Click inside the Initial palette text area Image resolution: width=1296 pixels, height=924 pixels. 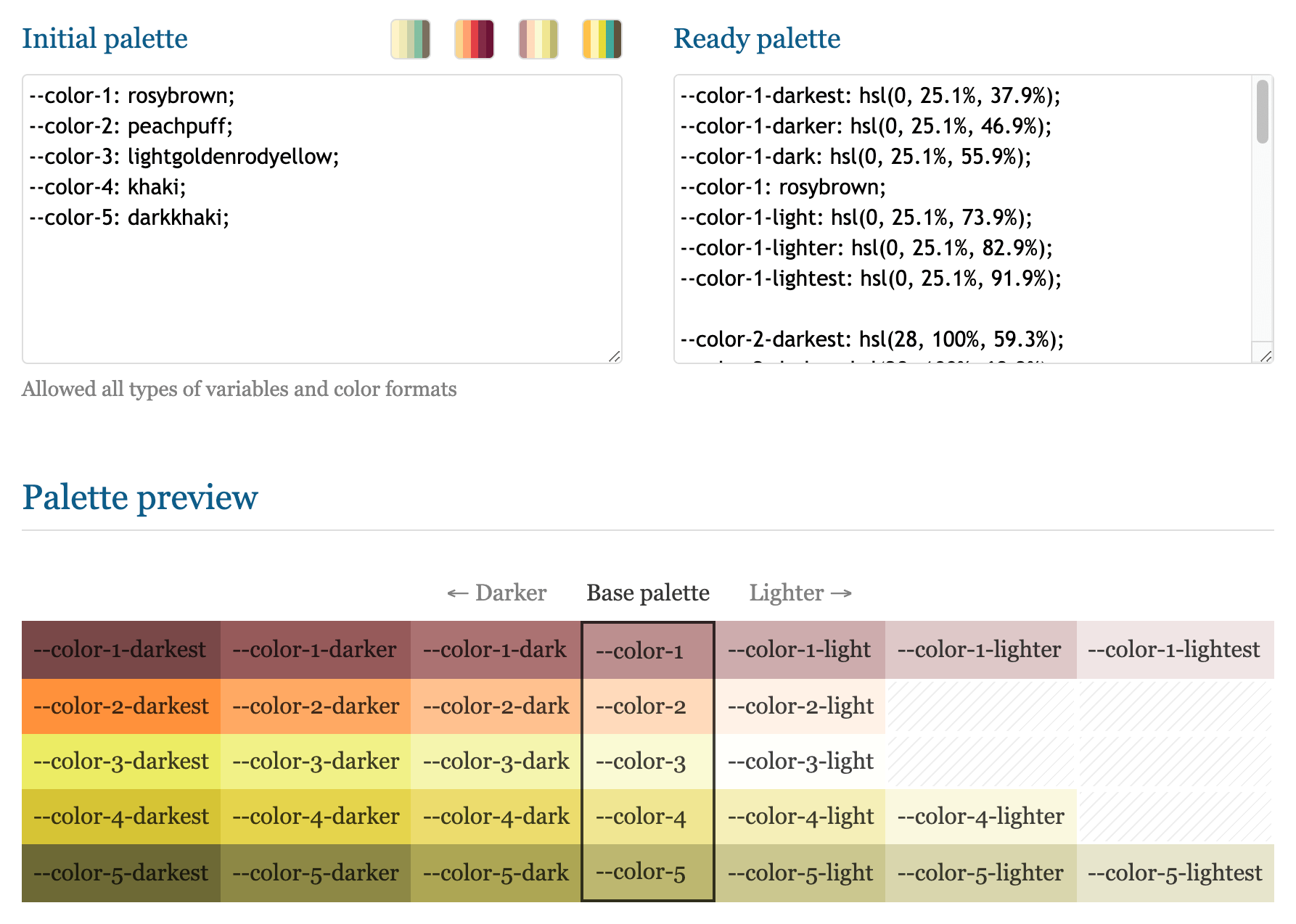pyautogui.click(x=322, y=219)
